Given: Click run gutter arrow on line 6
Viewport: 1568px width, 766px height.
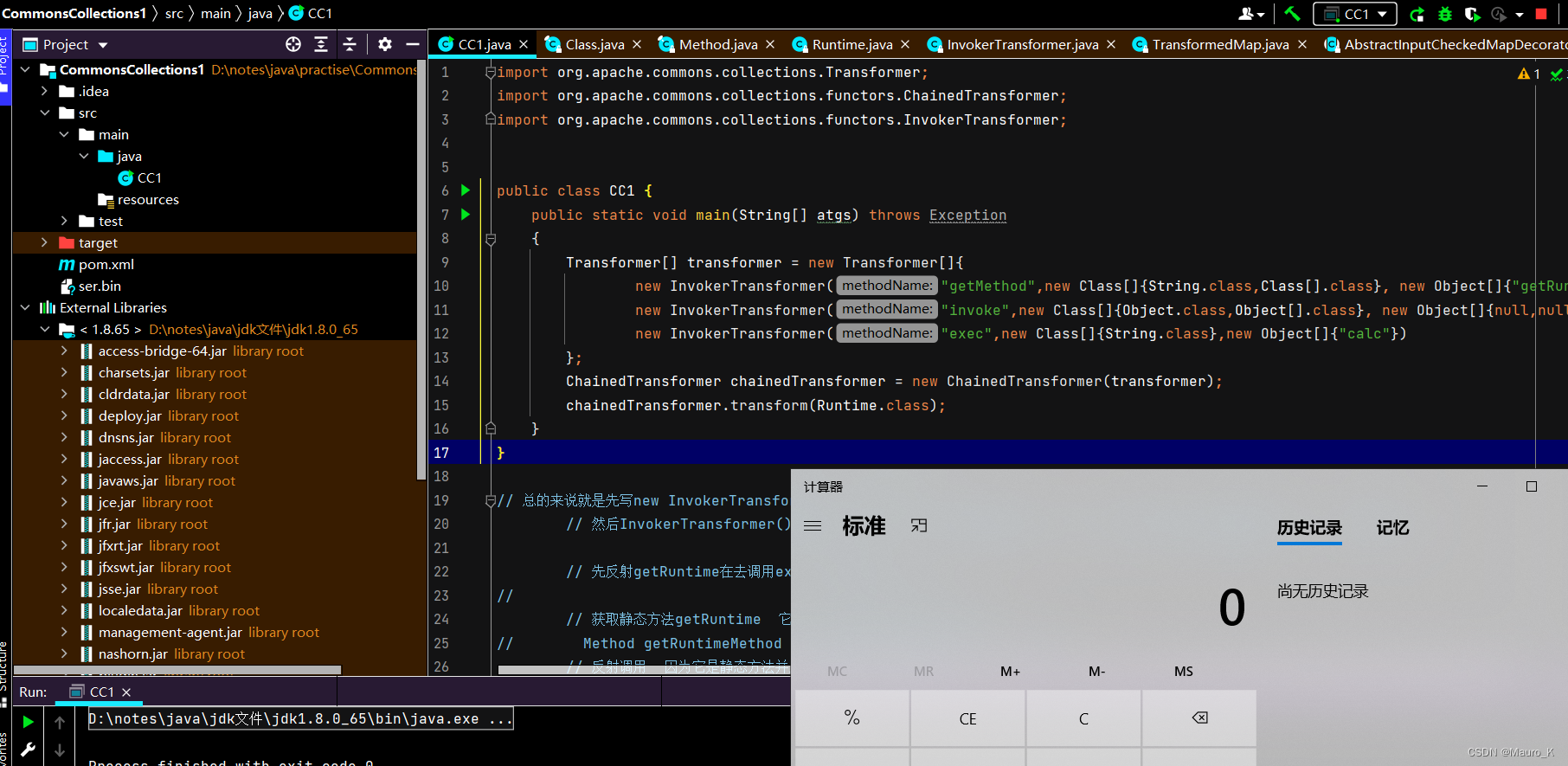Looking at the screenshot, I should coord(466,190).
